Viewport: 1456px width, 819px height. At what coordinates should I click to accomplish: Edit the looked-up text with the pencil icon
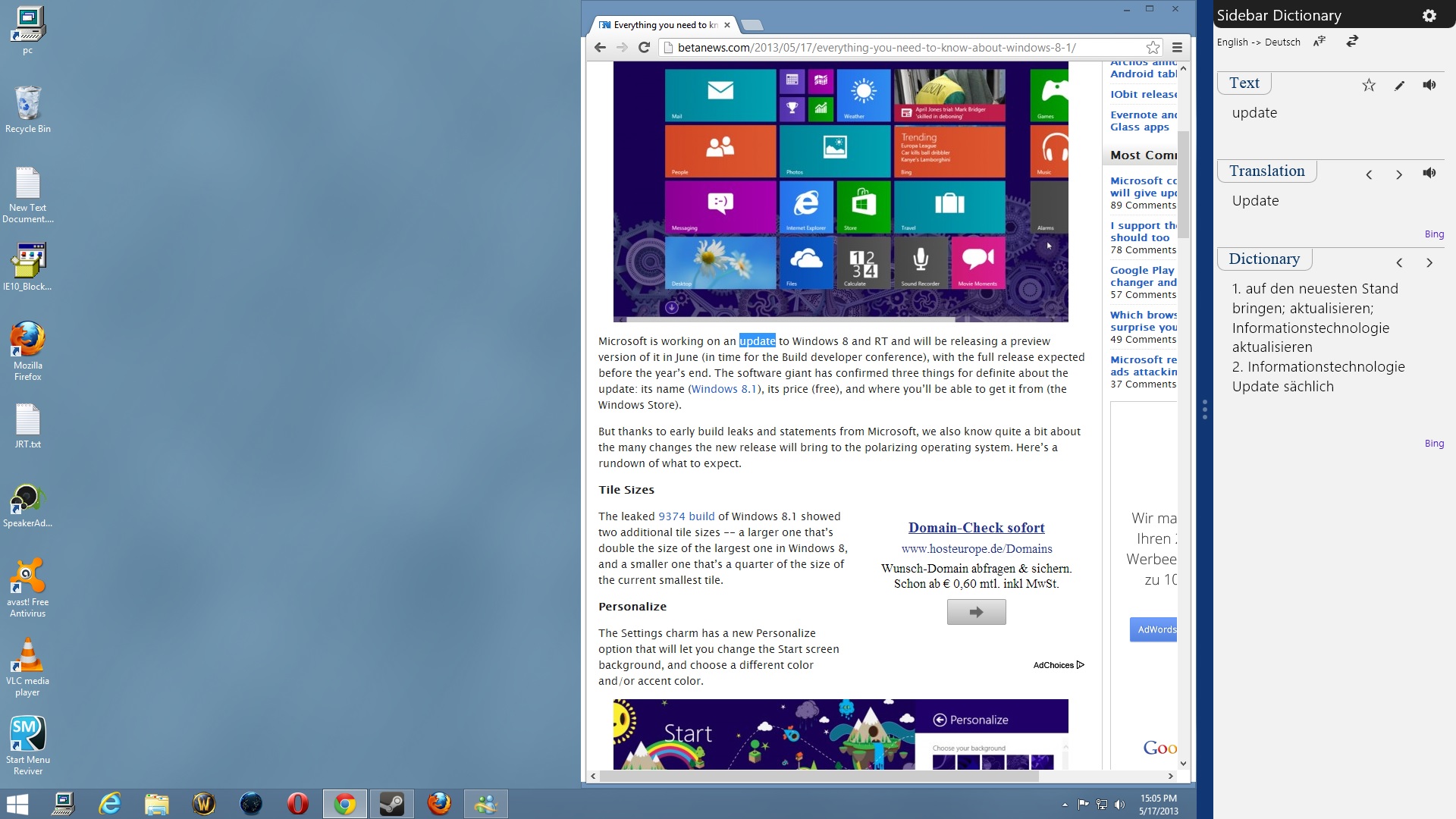(1399, 86)
